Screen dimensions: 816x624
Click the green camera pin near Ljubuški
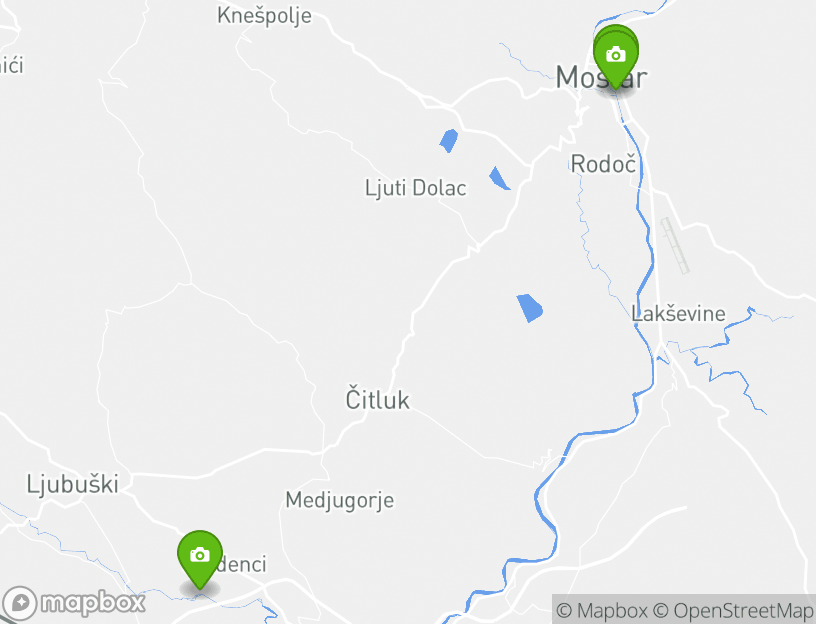coord(200,558)
